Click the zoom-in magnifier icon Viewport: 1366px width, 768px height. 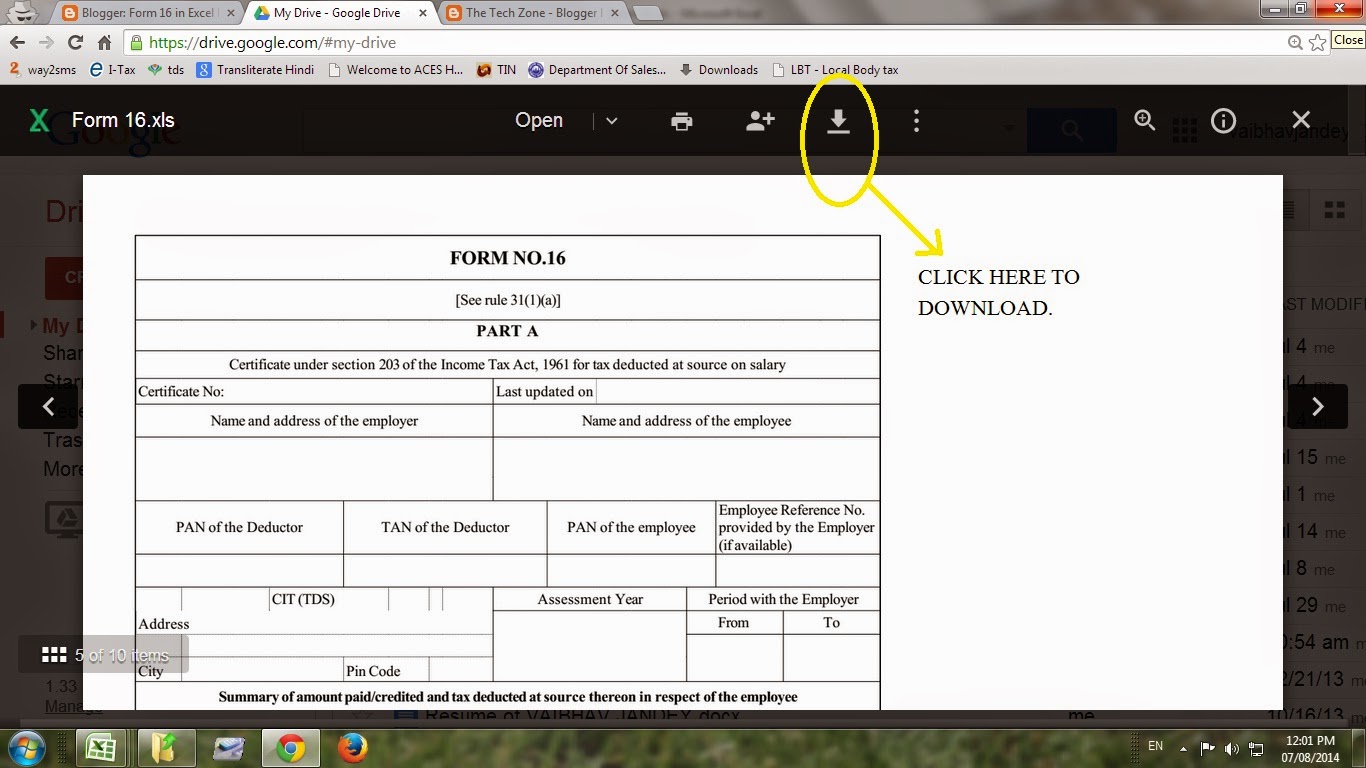(1145, 120)
